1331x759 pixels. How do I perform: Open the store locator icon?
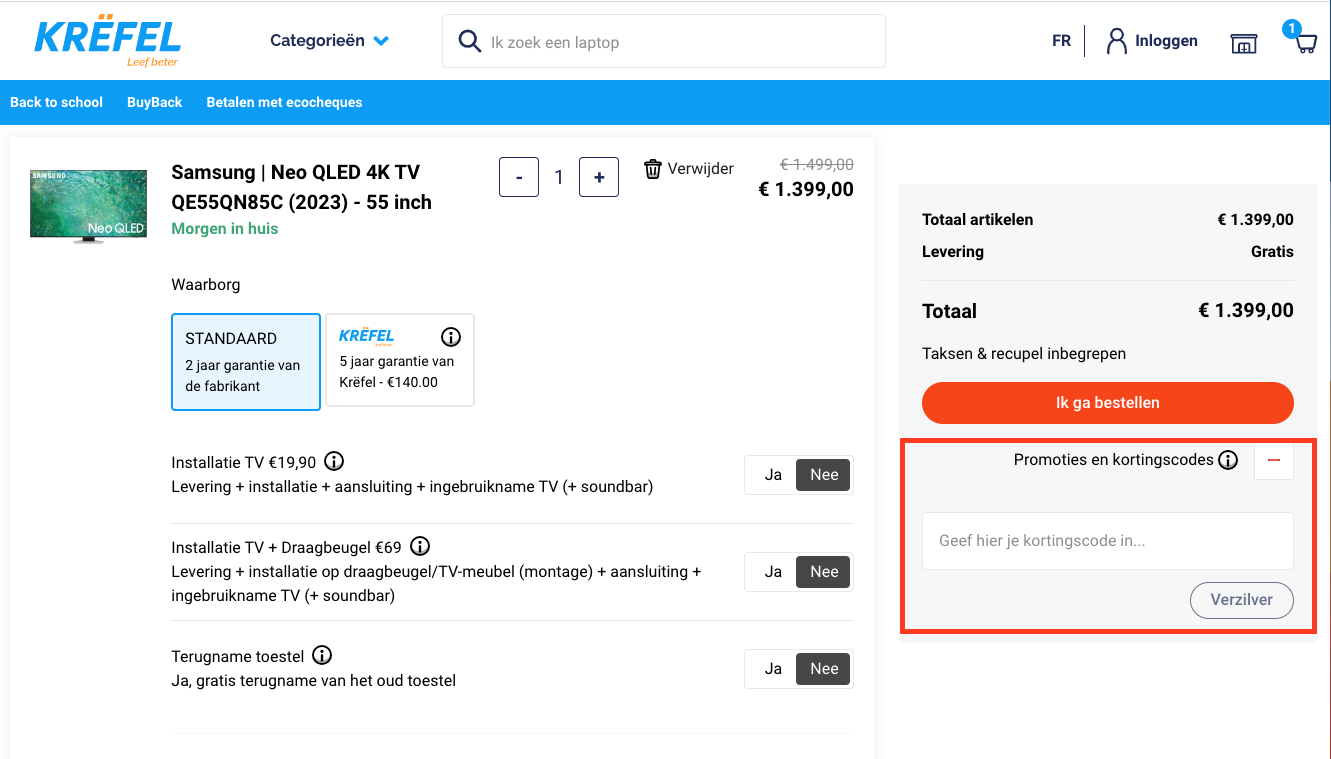1243,43
